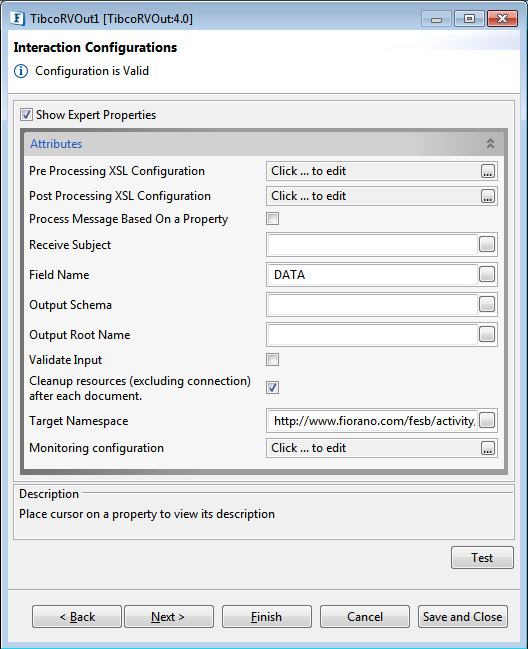Enable the Validate Input checkbox

pyautogui.click(x=272, y=359)
